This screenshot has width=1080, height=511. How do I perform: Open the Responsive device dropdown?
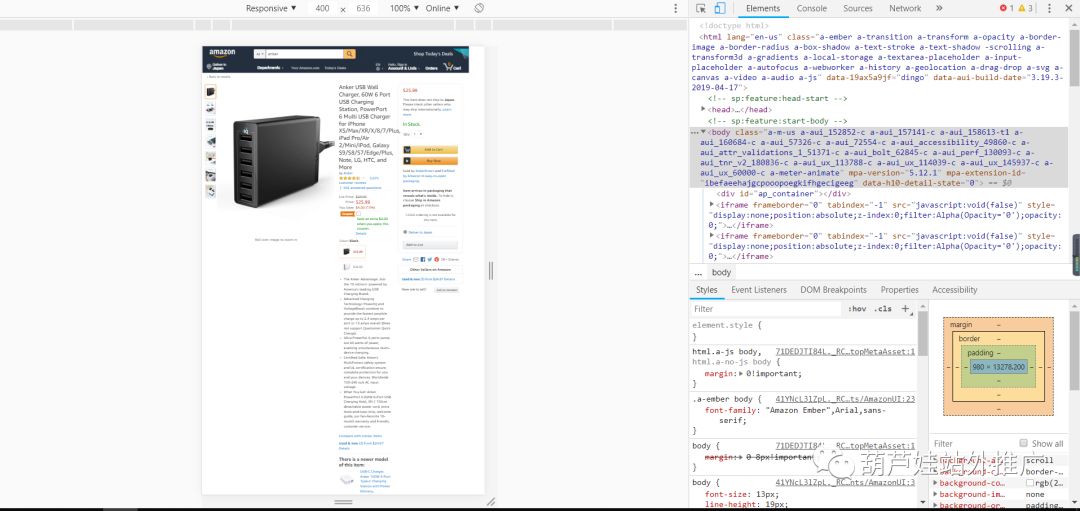(x=271, y=8)
